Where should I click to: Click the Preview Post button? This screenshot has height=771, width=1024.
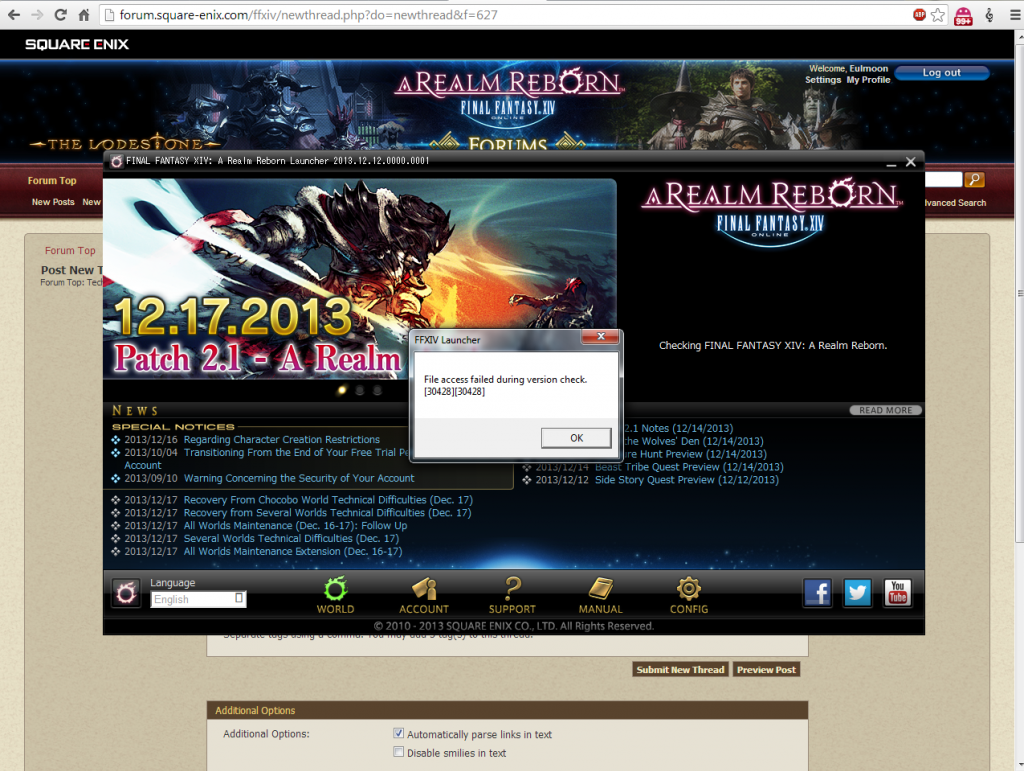coord(766,670)
